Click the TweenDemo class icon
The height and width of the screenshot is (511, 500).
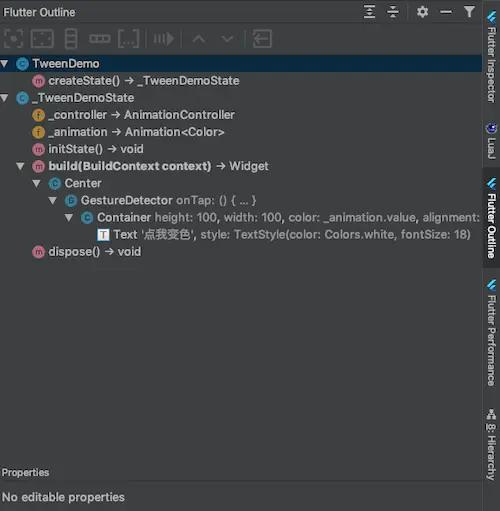22,64
